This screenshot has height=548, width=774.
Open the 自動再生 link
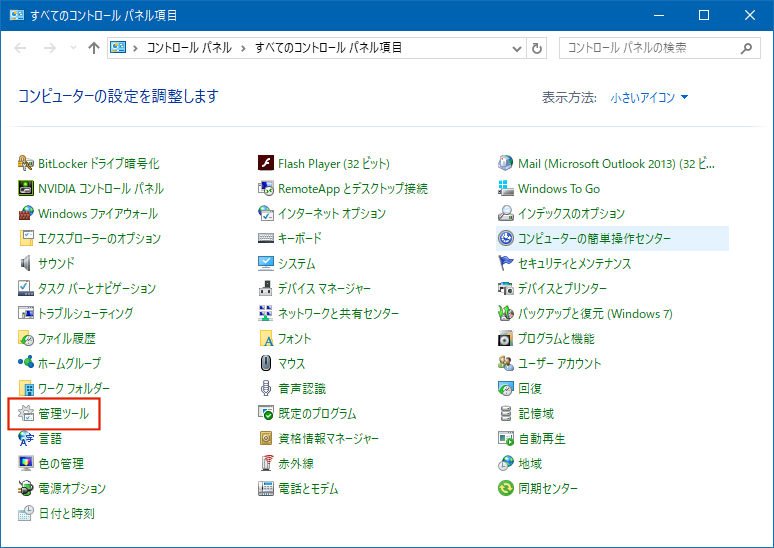542,438
